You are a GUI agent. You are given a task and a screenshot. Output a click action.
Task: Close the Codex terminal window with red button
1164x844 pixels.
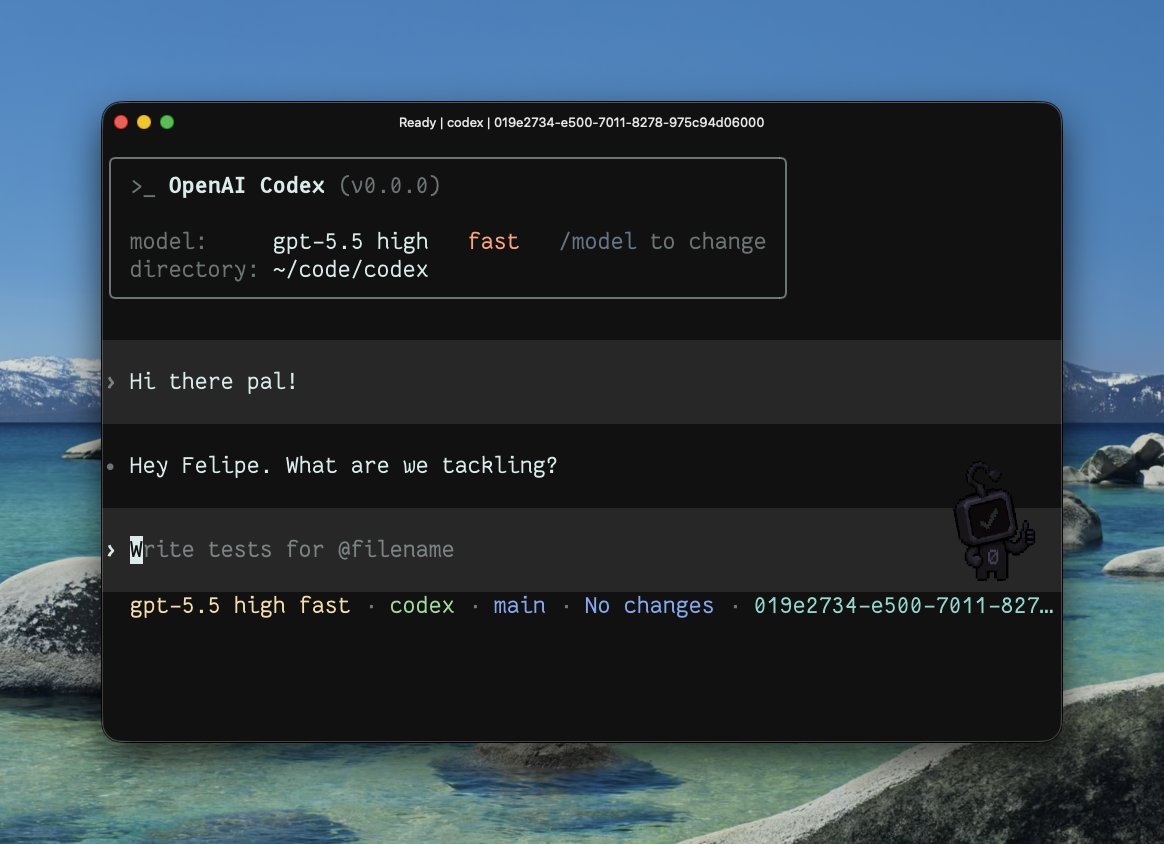(x=121, y=122)
